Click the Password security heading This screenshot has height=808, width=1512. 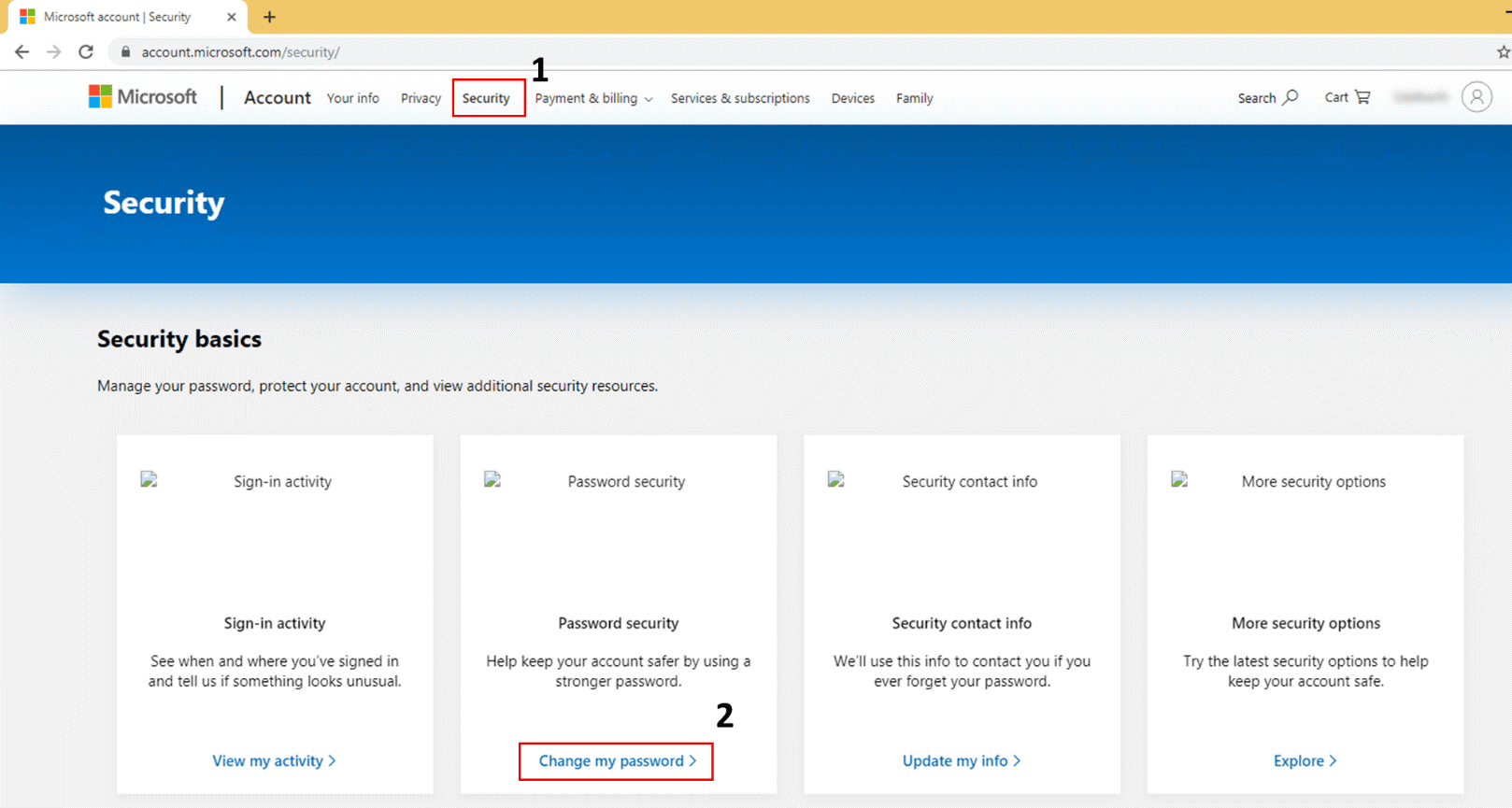(x=619, y=623)
